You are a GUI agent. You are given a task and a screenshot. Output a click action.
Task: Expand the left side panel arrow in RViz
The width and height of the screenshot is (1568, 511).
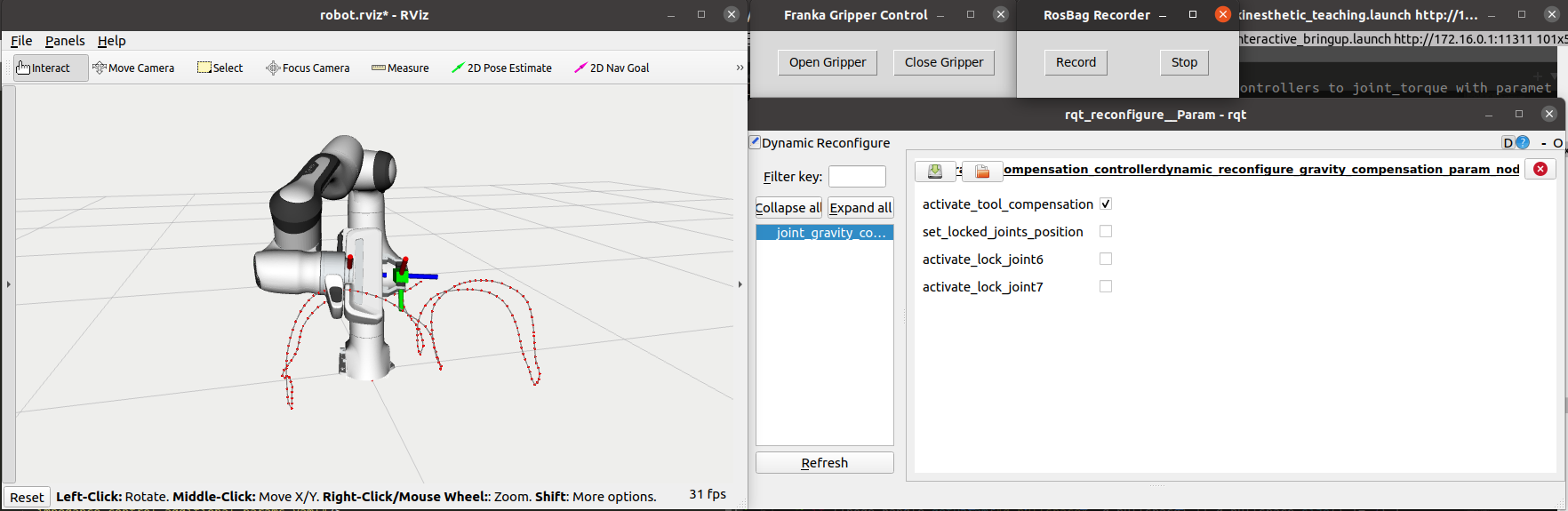(x=8, y=284)
